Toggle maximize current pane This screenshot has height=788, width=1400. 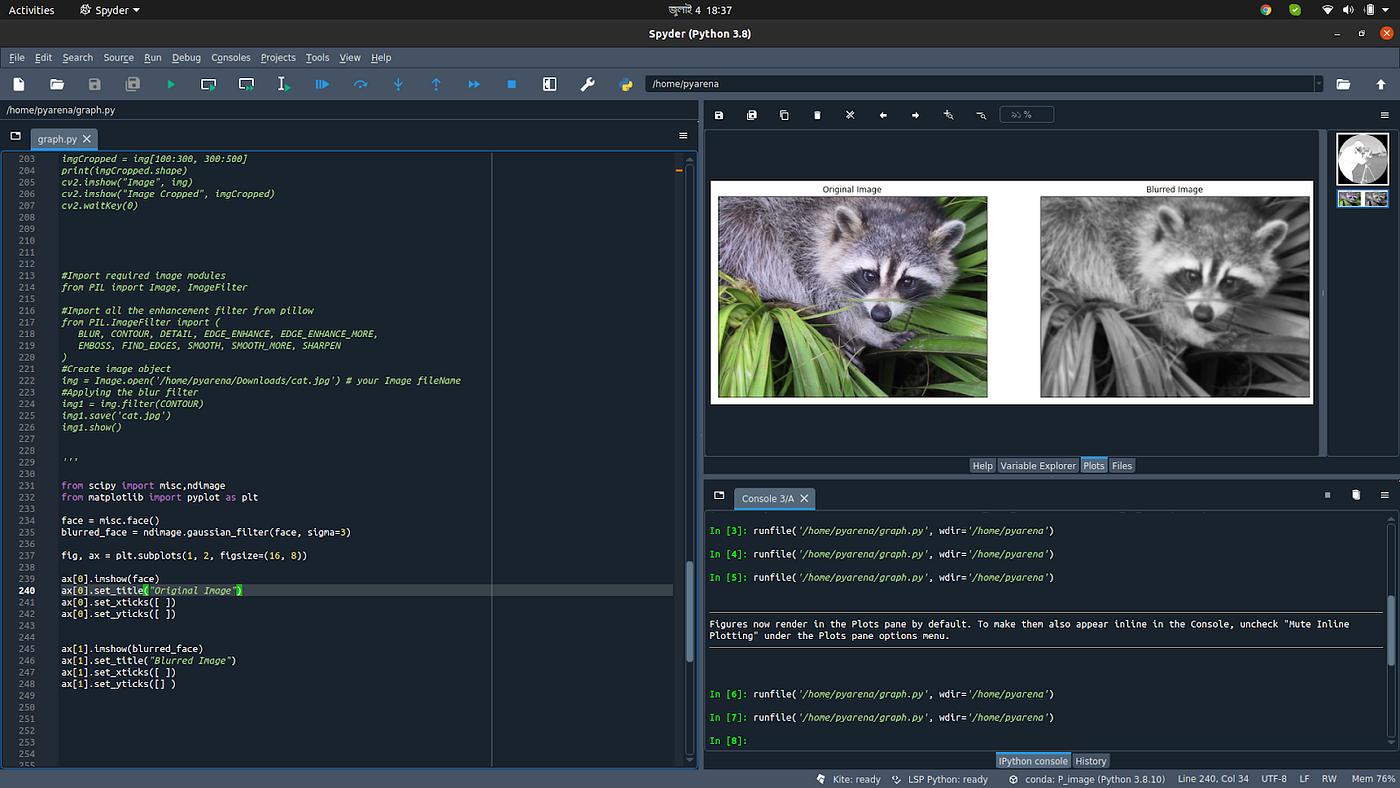point(549,85)
